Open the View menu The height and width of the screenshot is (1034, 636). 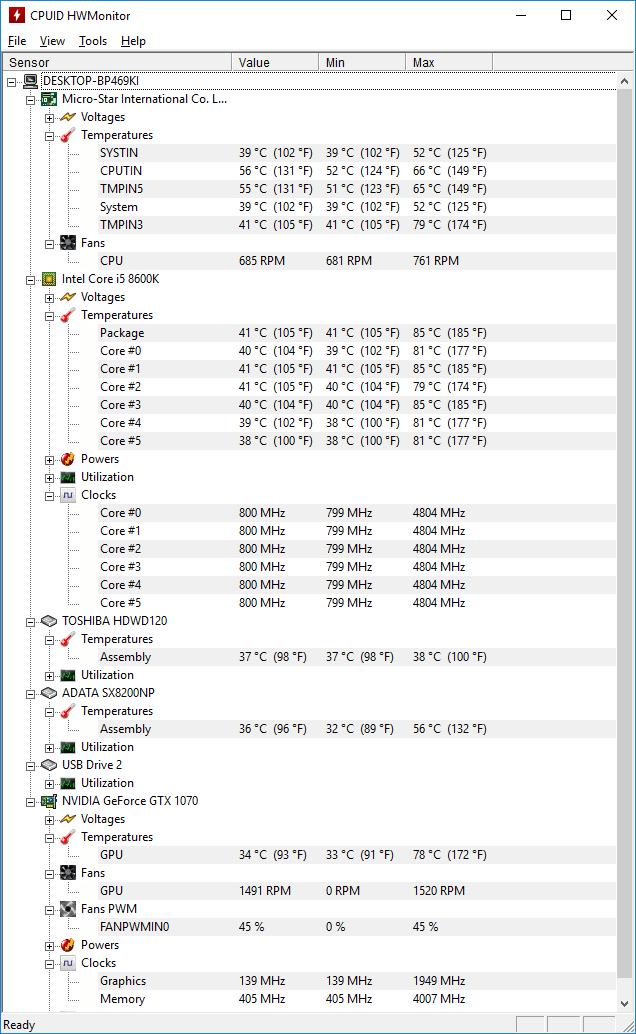click(52, 41)
